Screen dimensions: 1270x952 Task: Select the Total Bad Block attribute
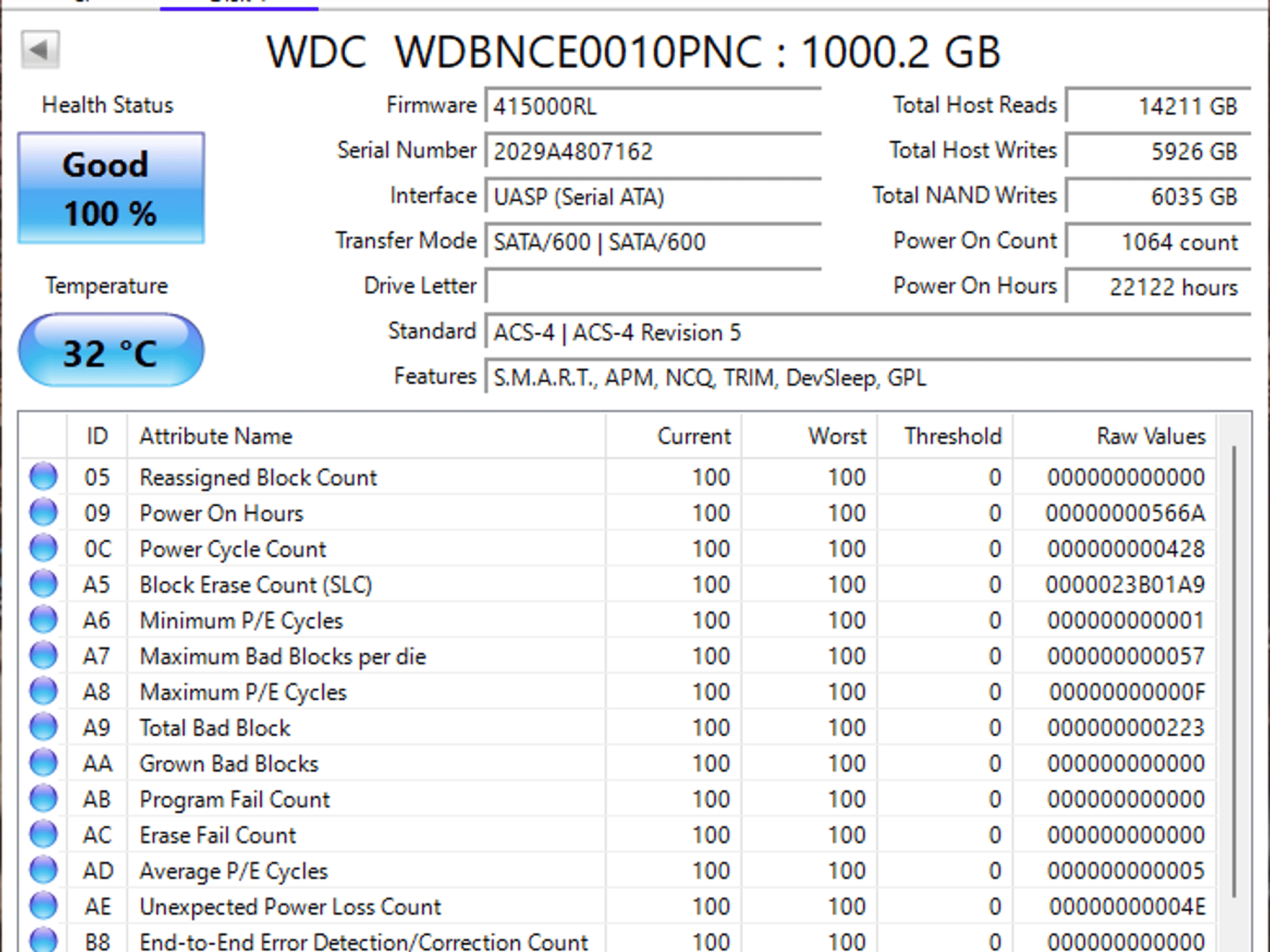[x=215, y=728]
